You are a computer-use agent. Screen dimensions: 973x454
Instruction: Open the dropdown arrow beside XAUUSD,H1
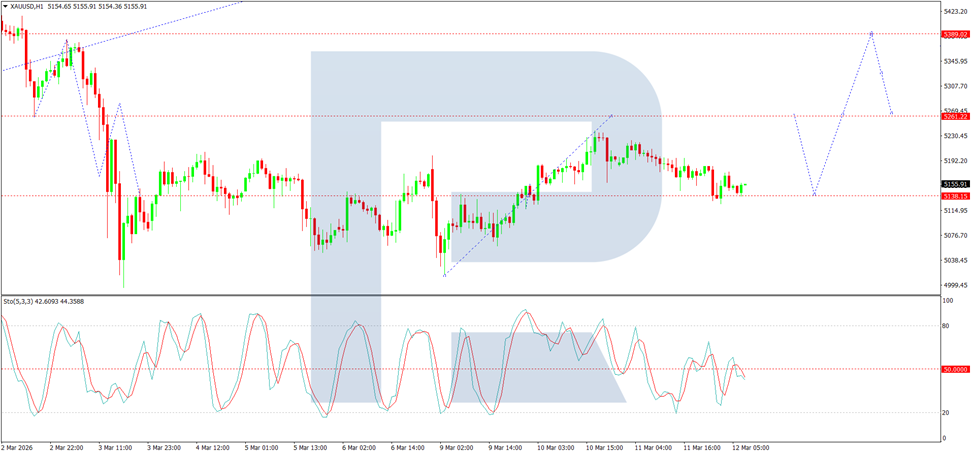point(6,6)
